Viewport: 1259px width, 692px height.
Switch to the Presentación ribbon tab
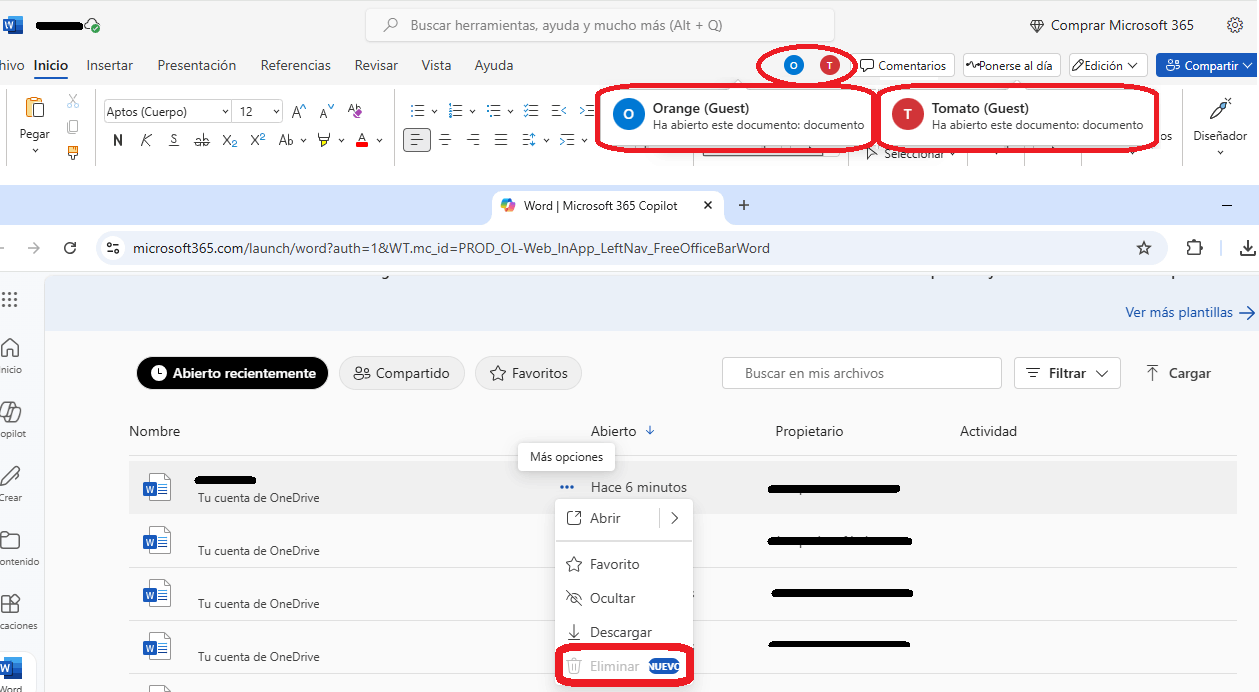197,65
